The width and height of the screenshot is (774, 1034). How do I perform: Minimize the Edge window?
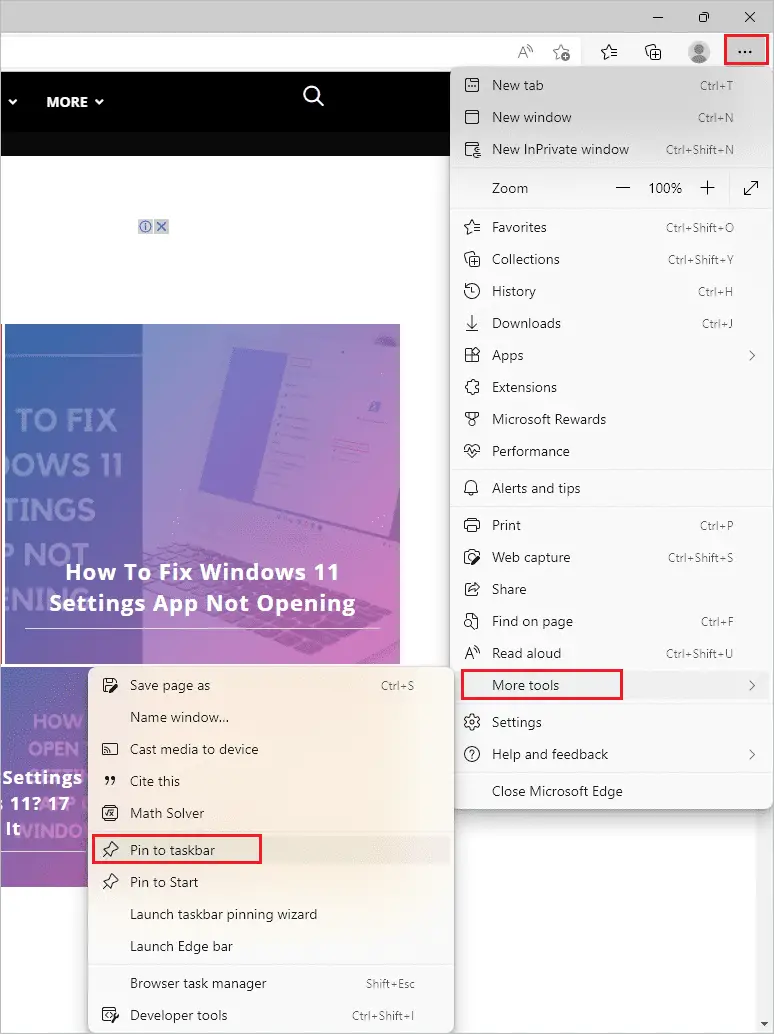click(657, 16)
